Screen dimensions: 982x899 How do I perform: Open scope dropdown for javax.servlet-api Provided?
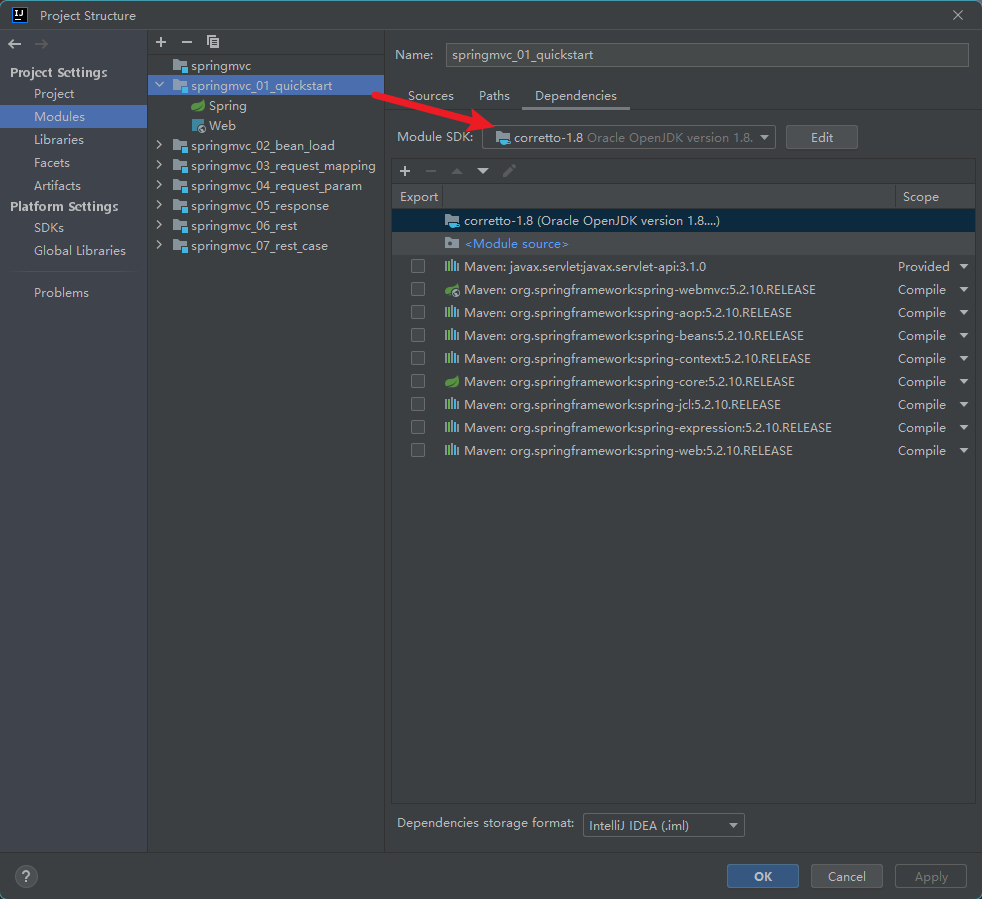point(964,267)
